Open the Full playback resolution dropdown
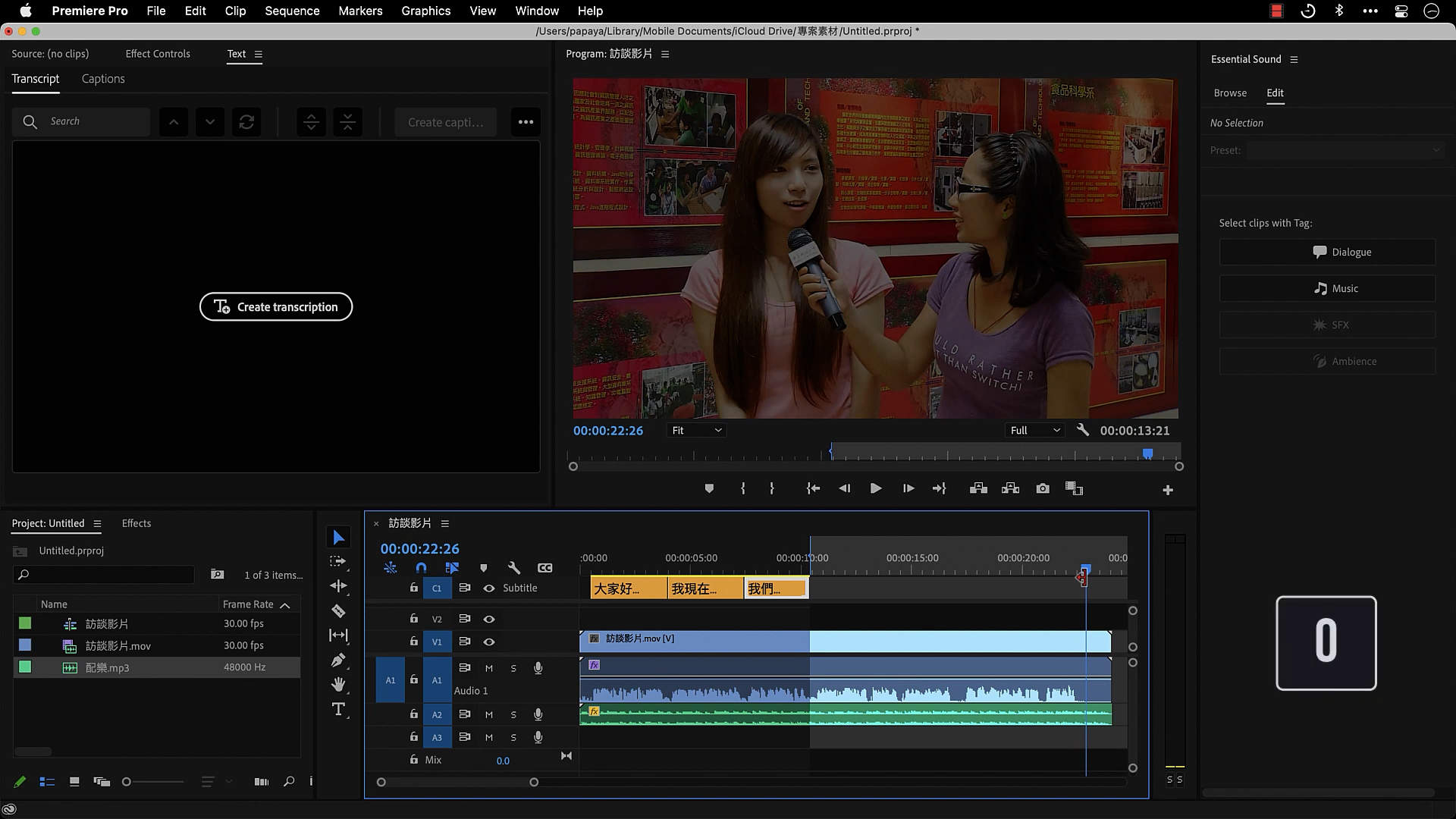The height and width of the screenshot is (819, 1456). coord(1034,431)
